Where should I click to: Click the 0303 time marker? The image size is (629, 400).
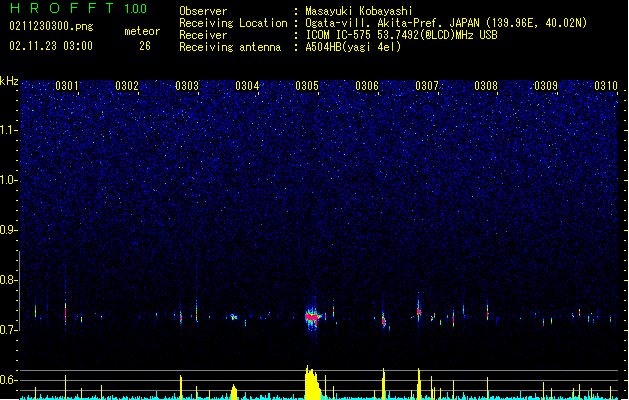(187, 85)
